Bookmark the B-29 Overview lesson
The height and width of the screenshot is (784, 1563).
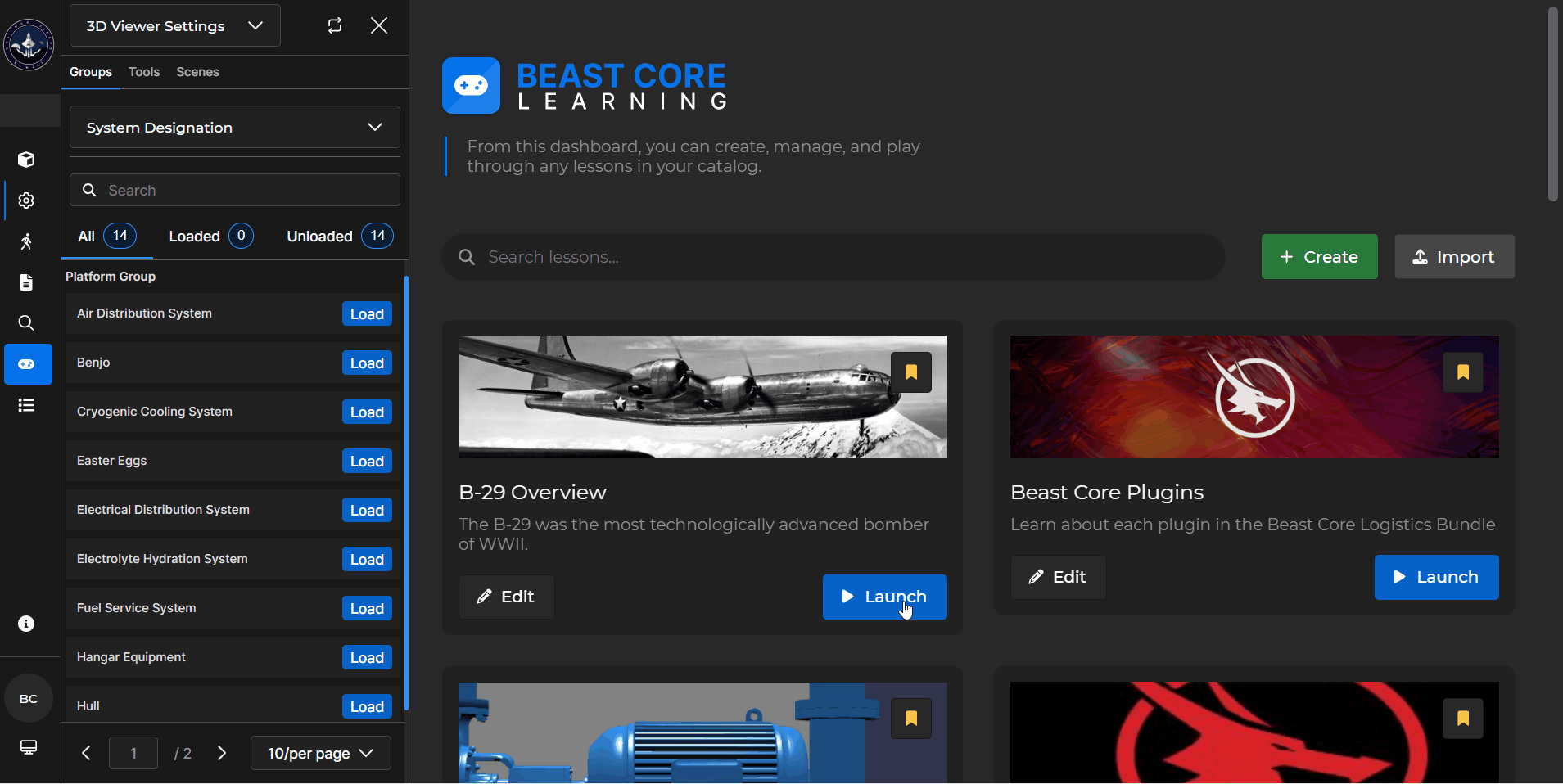coord(911,372)
